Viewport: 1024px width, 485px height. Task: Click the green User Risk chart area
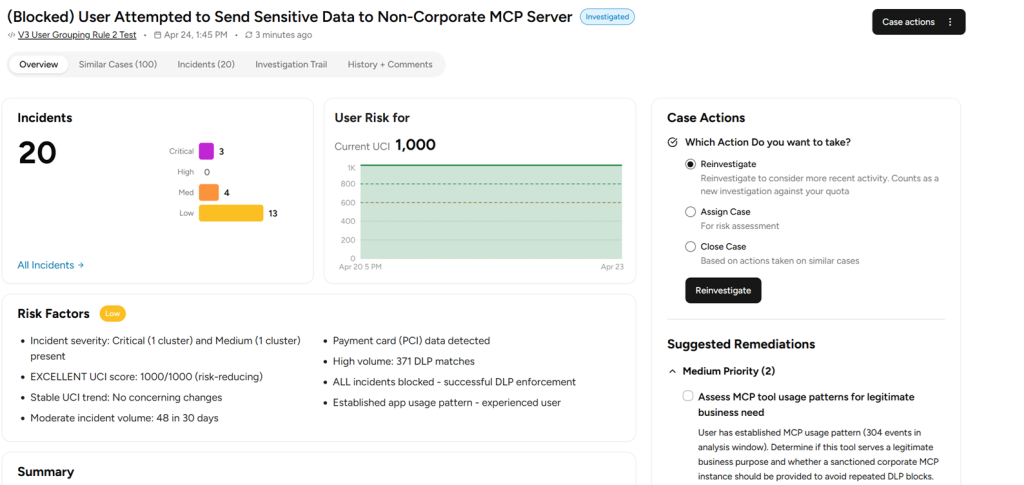tap(491, 212)
